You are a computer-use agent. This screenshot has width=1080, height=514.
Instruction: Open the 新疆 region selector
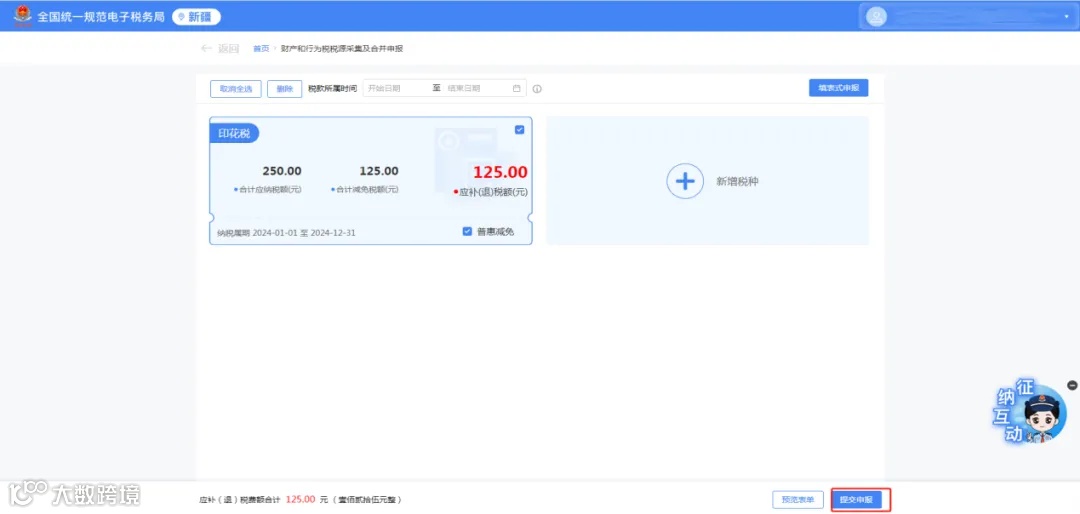pos(196,17)
